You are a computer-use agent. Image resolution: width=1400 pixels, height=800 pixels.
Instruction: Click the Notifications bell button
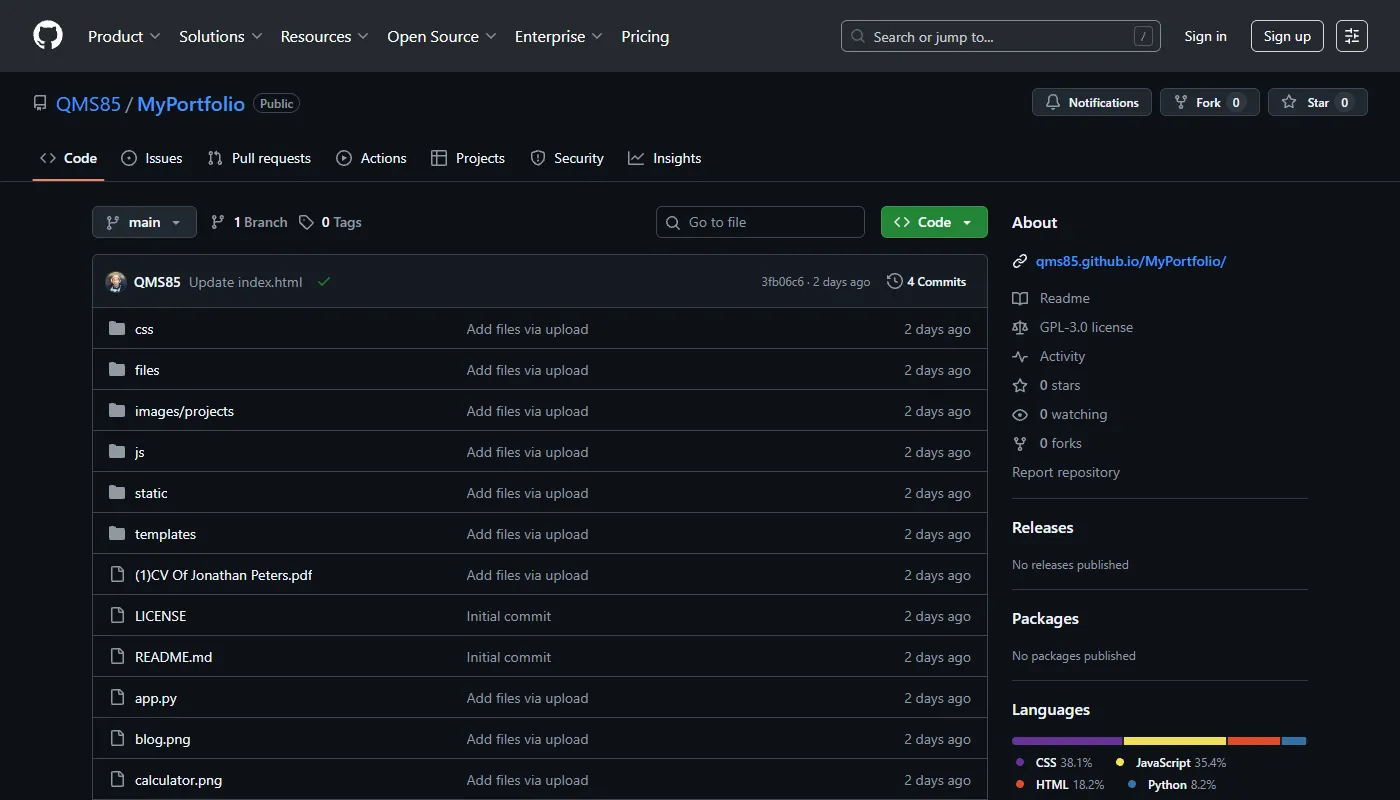click(x=1092, y=102)
